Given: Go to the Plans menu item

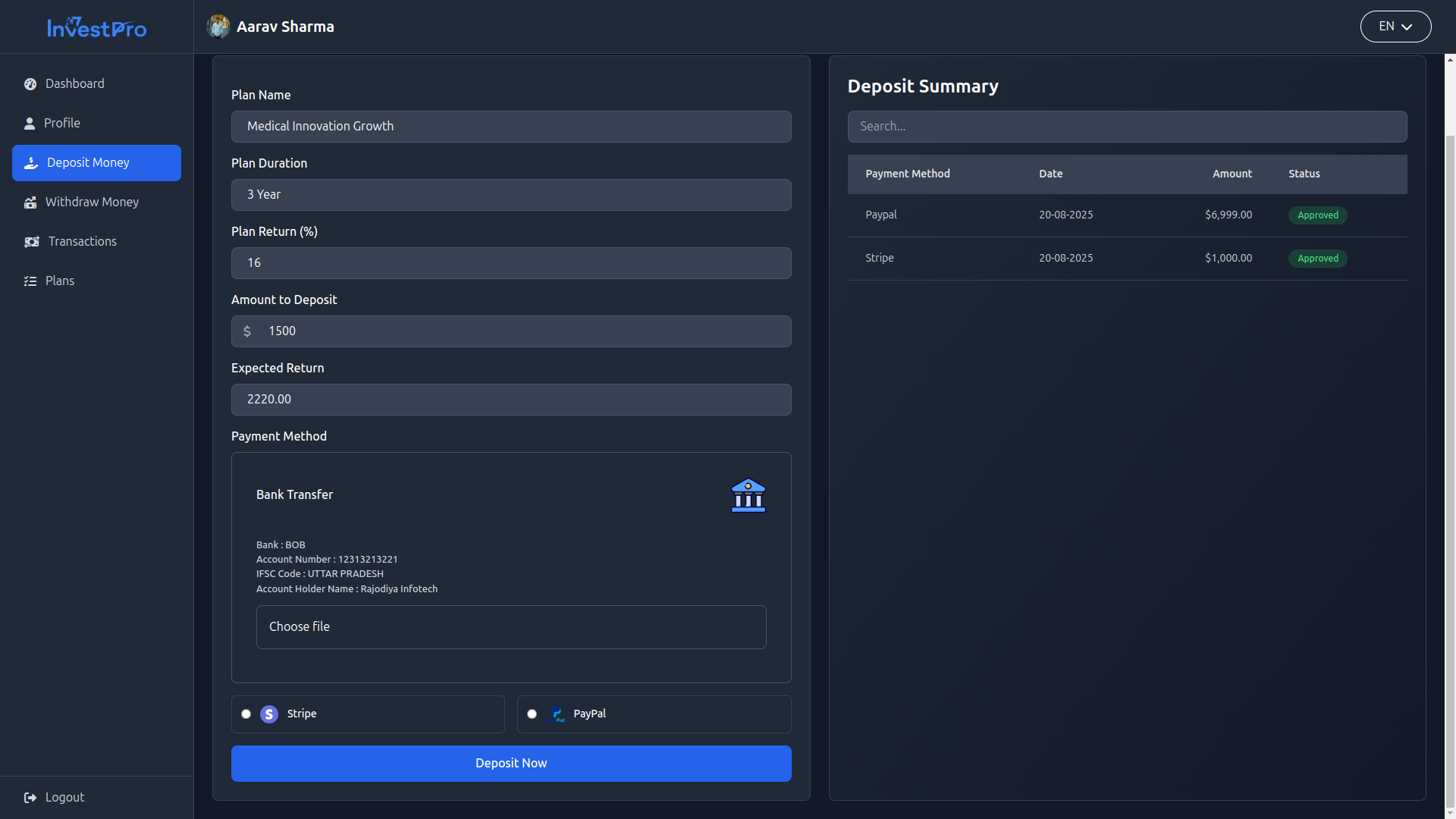Looking at the screenshot, I should coord(60,281).
